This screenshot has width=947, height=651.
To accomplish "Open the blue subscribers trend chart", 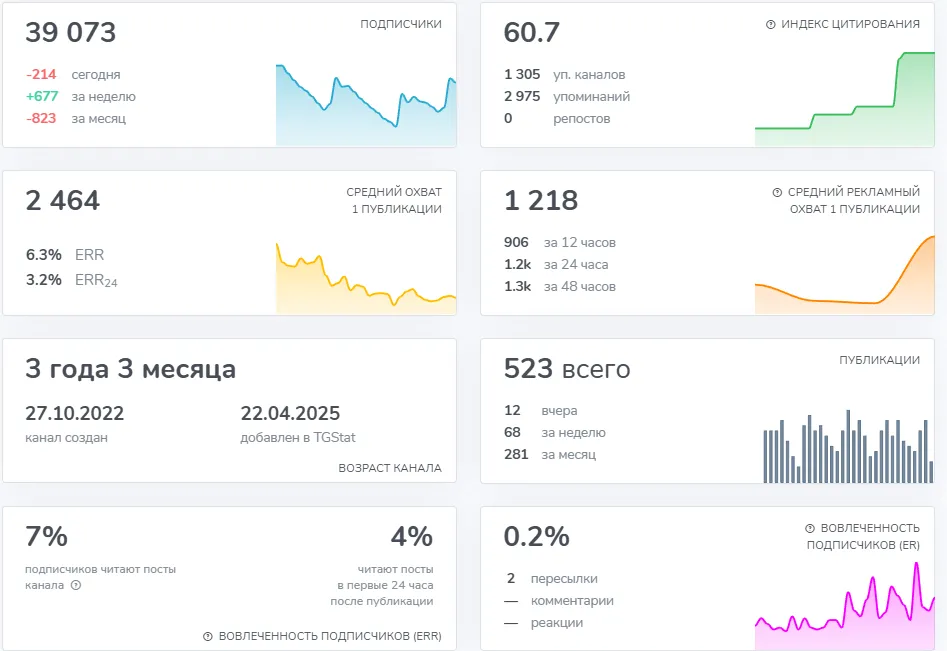I will [x=366, y=104].
